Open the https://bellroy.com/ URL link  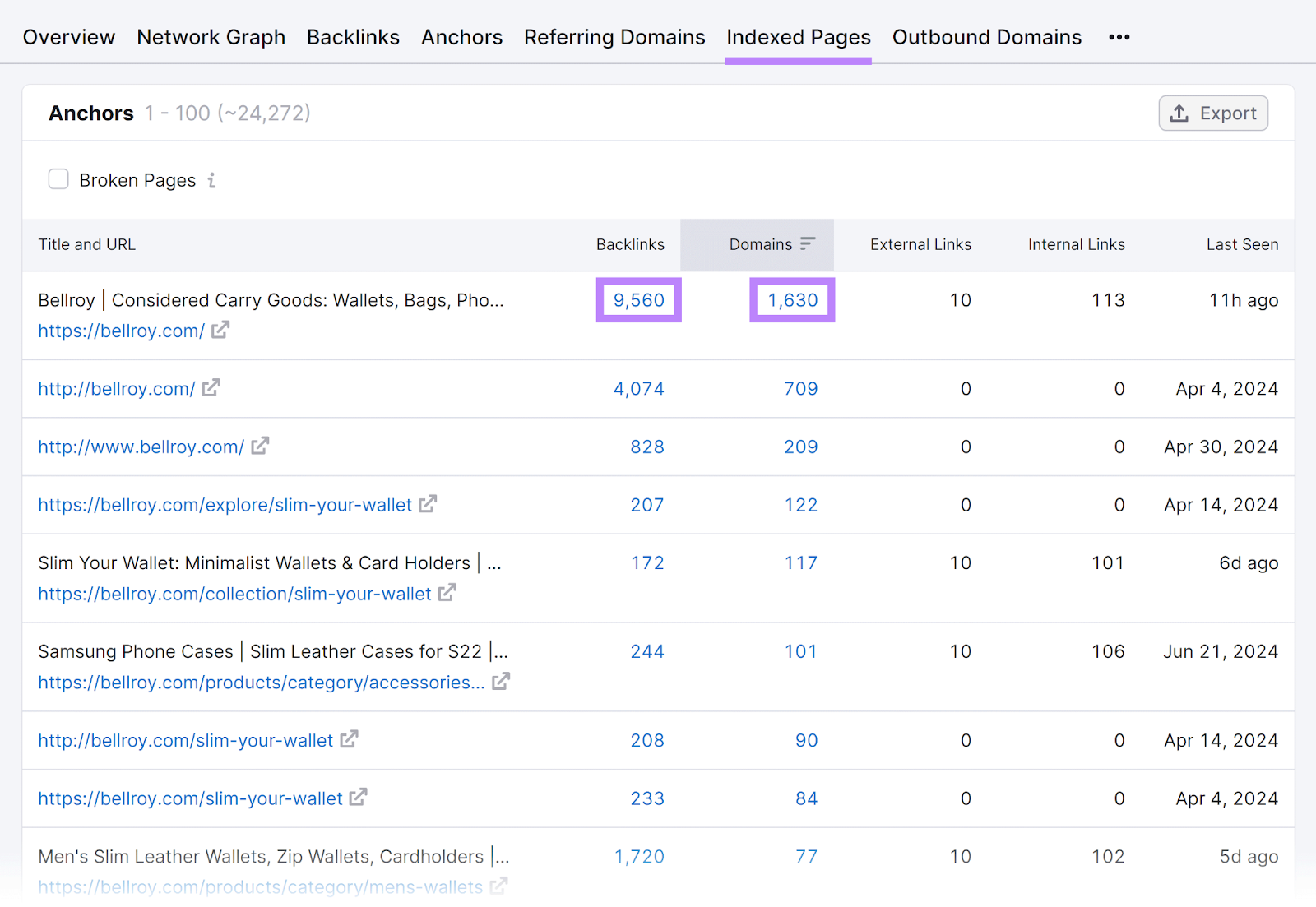(121, 331)
